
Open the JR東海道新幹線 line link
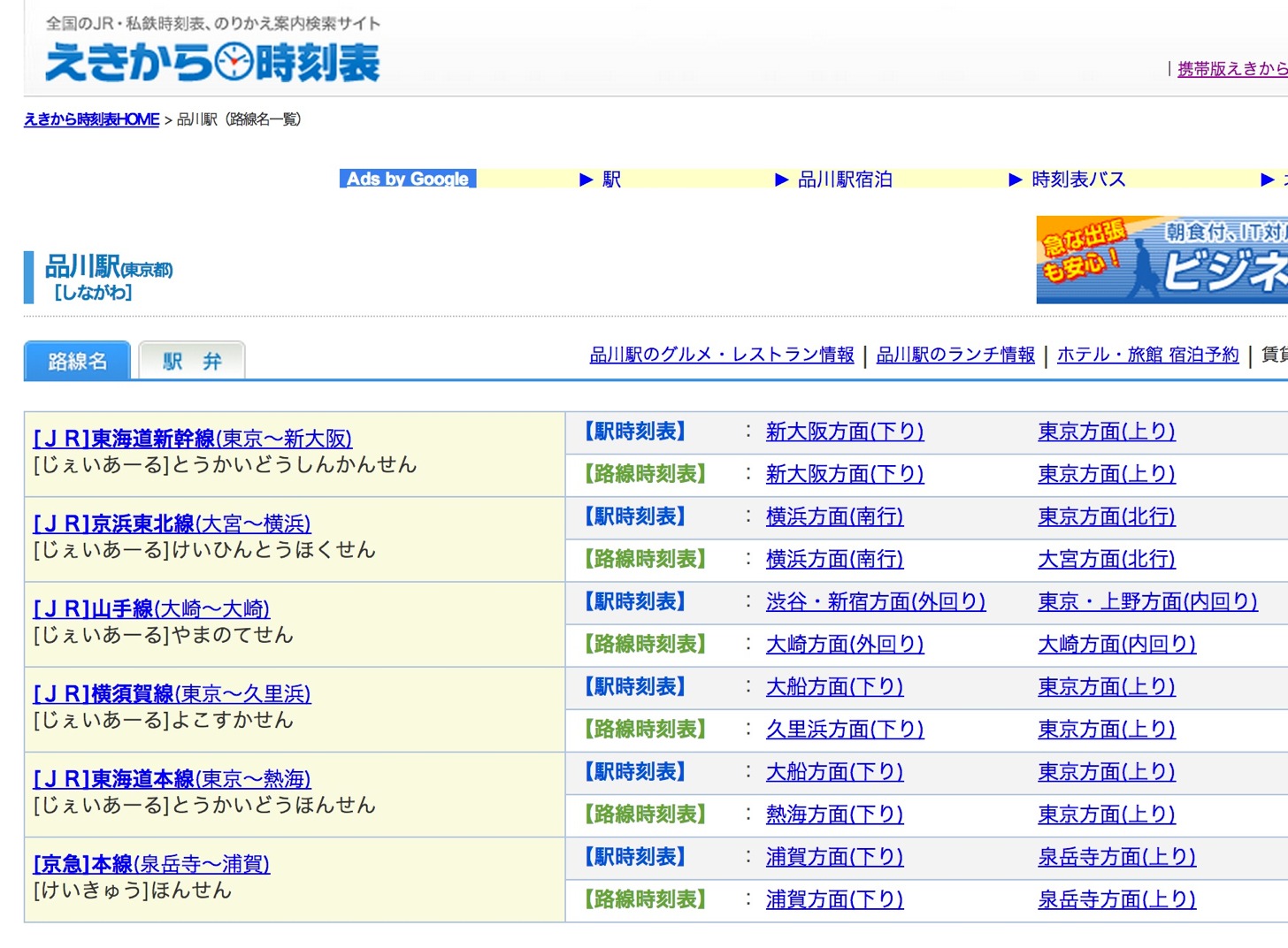[x=193, y=439]
